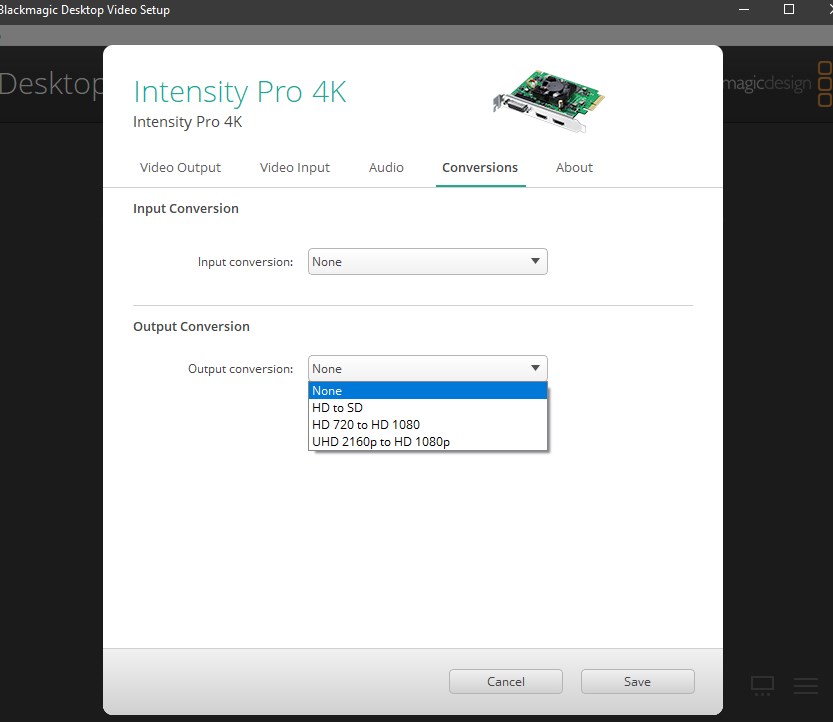
Task: Cancel the settings dialog
Action: (506, 681)
